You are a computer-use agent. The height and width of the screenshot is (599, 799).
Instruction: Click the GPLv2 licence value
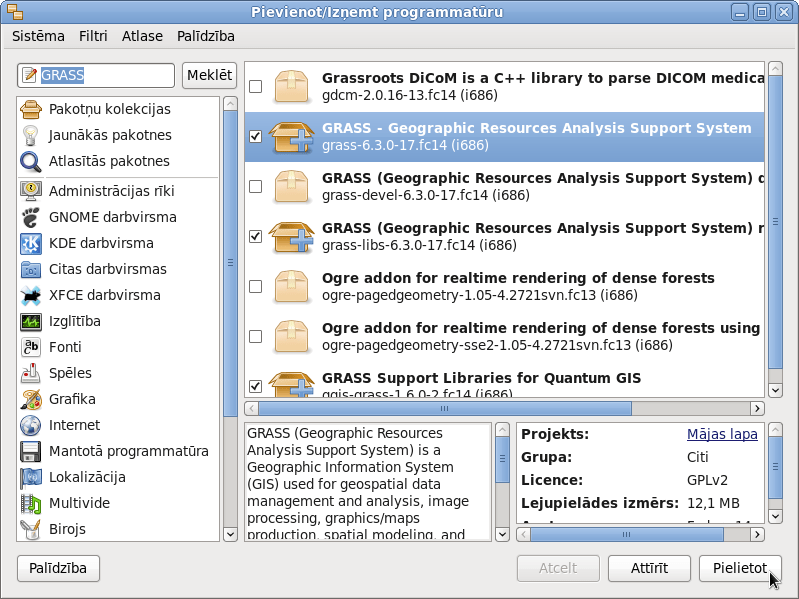pyautogui.click(x=707, y=480)
